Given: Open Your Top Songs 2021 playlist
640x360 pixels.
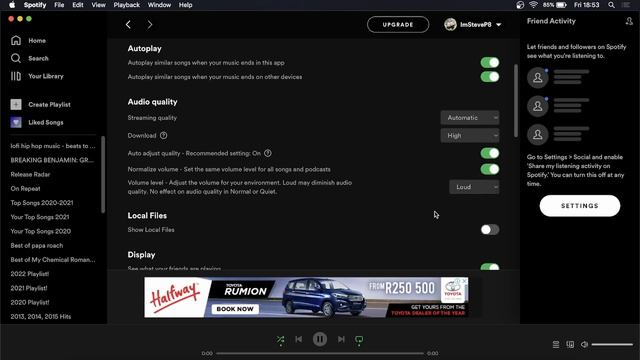Looking at the screenshot, I should [x=40, y=217].
